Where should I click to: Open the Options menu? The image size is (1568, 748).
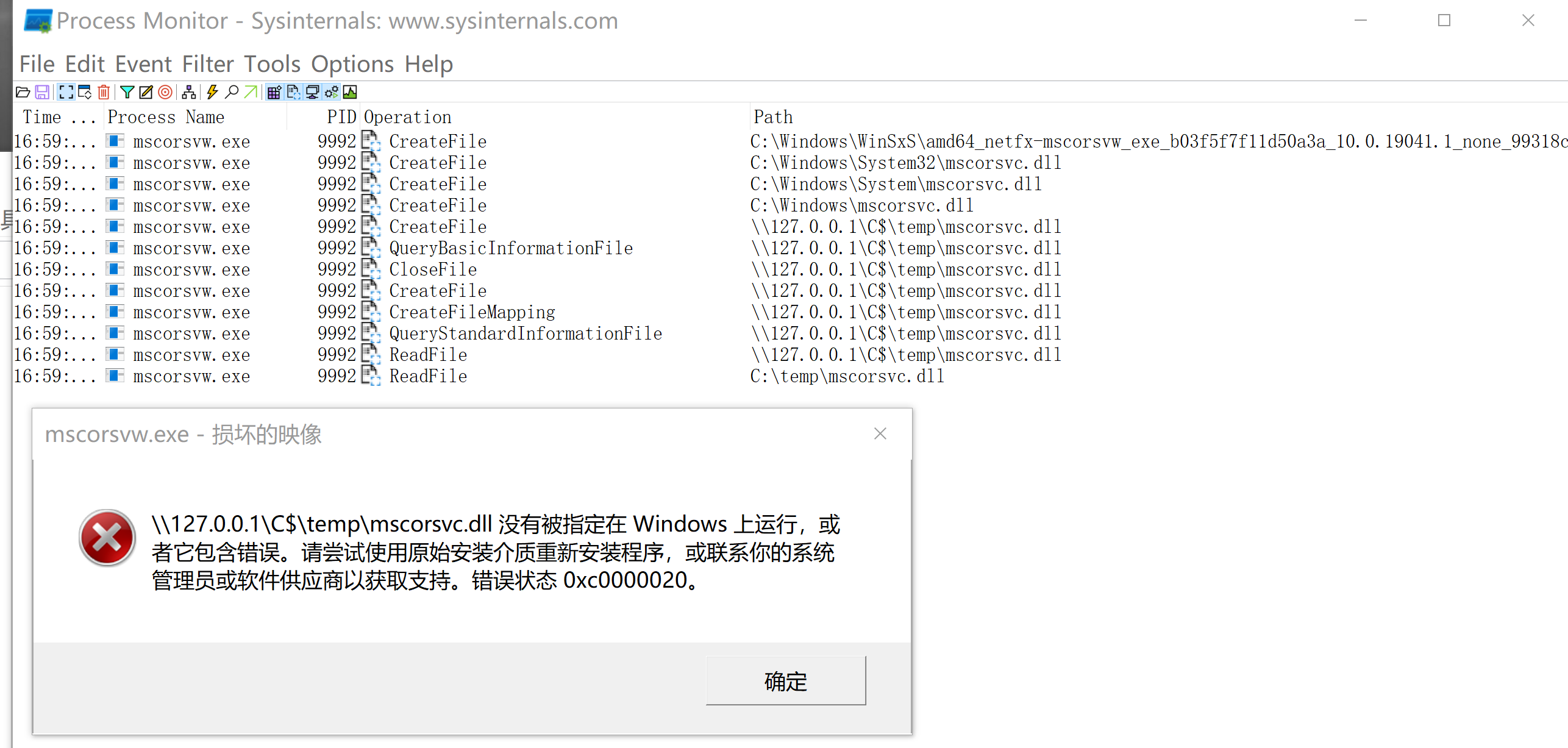pos(352,64)
